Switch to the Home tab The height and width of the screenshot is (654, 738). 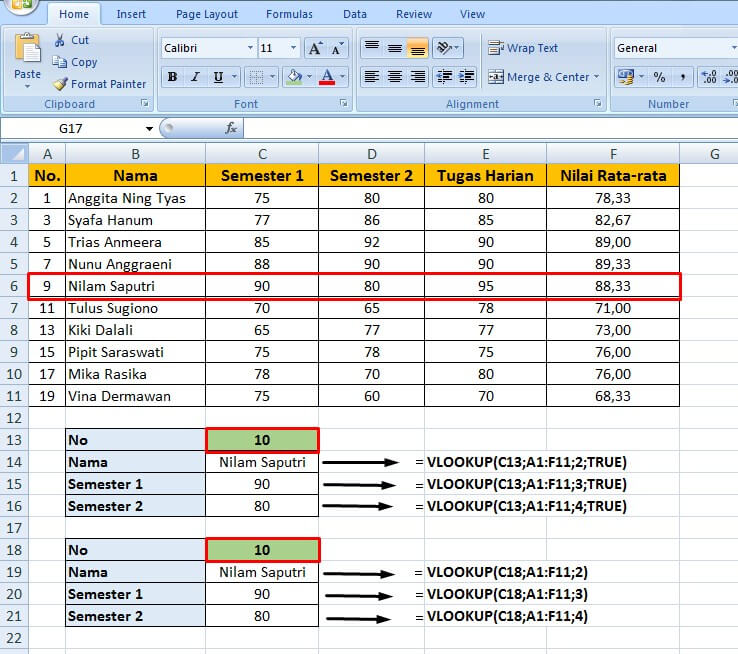point(74,14)
